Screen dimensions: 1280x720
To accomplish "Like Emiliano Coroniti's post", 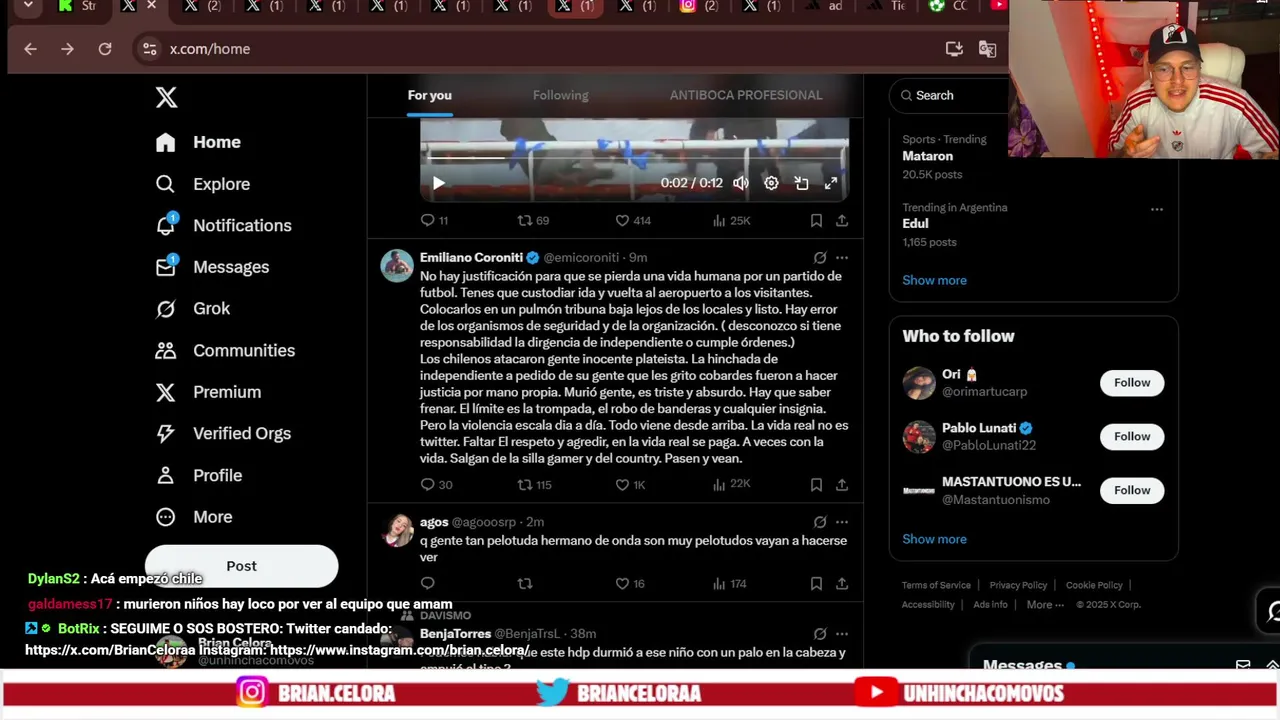I will coord(630,484).
